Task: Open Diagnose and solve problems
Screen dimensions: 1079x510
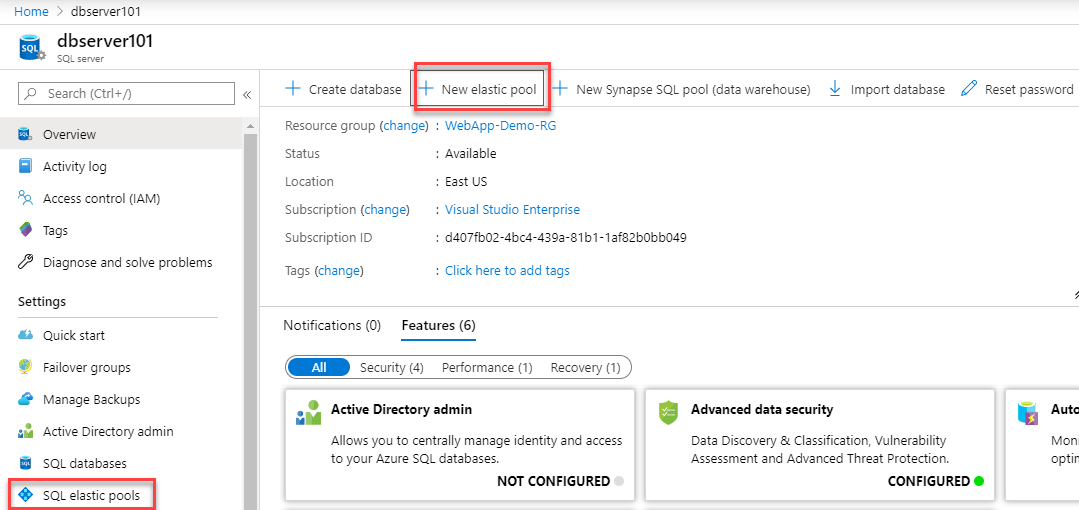Action: coord(127,262)
